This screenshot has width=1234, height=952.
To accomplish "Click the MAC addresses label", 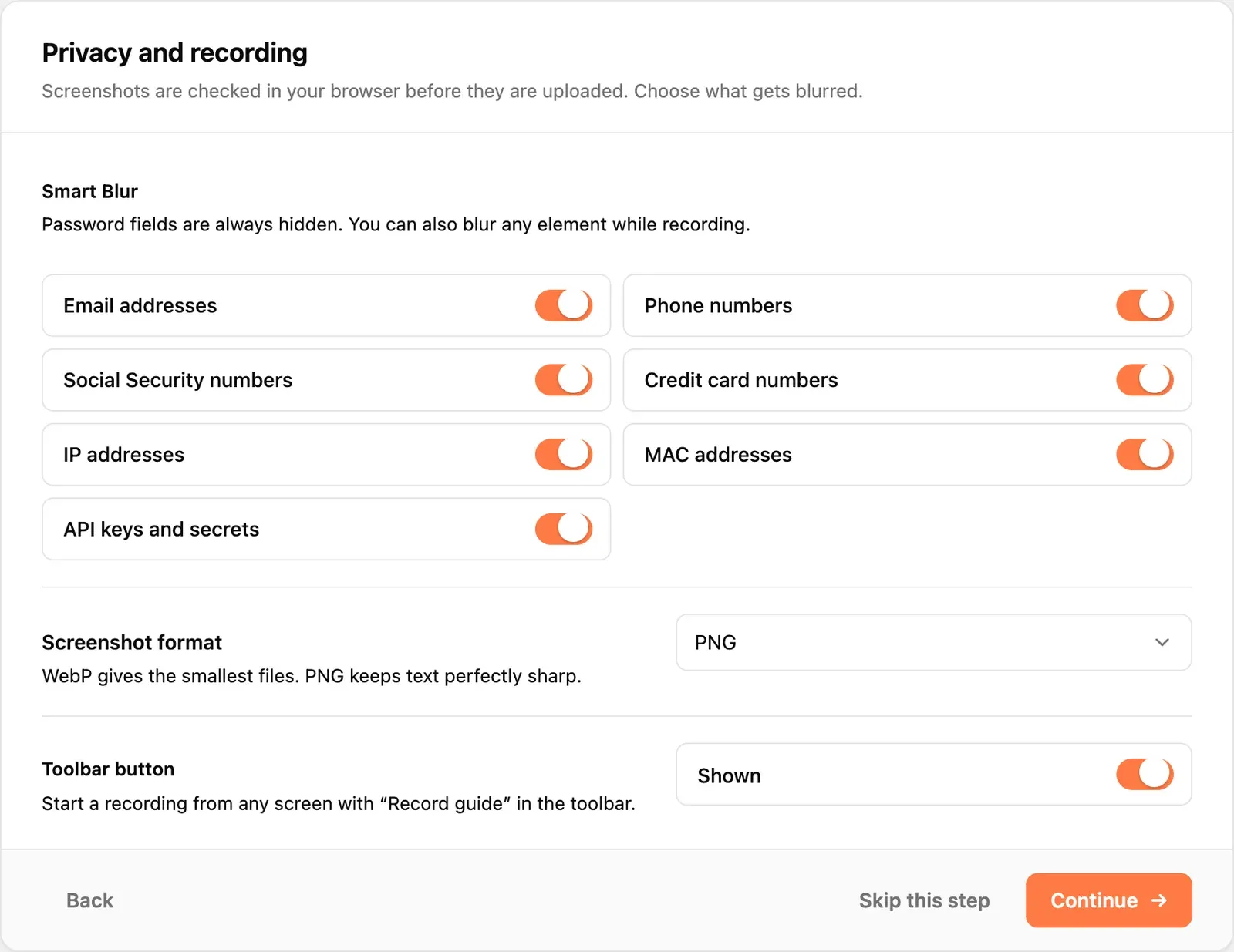I will [718, 455].
